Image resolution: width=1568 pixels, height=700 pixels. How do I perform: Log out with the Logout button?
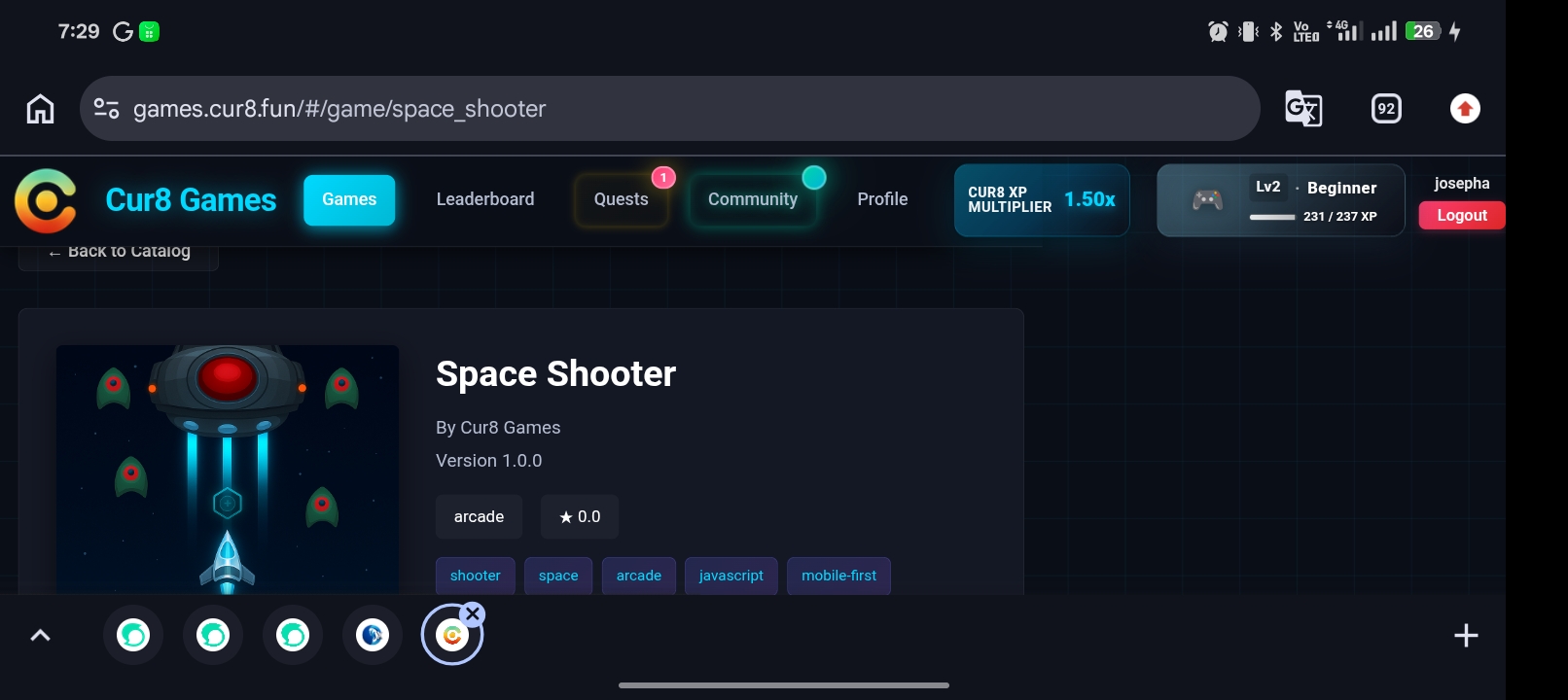click(x=1462, y=215)
